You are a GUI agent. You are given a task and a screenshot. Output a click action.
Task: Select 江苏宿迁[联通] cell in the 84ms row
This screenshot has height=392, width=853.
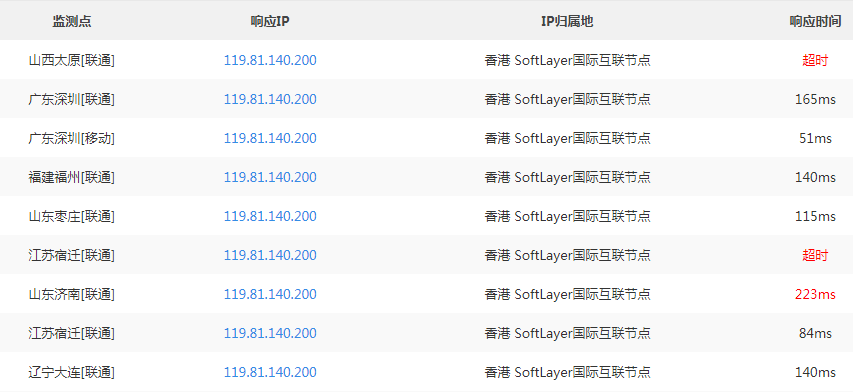tap(72, 333)
